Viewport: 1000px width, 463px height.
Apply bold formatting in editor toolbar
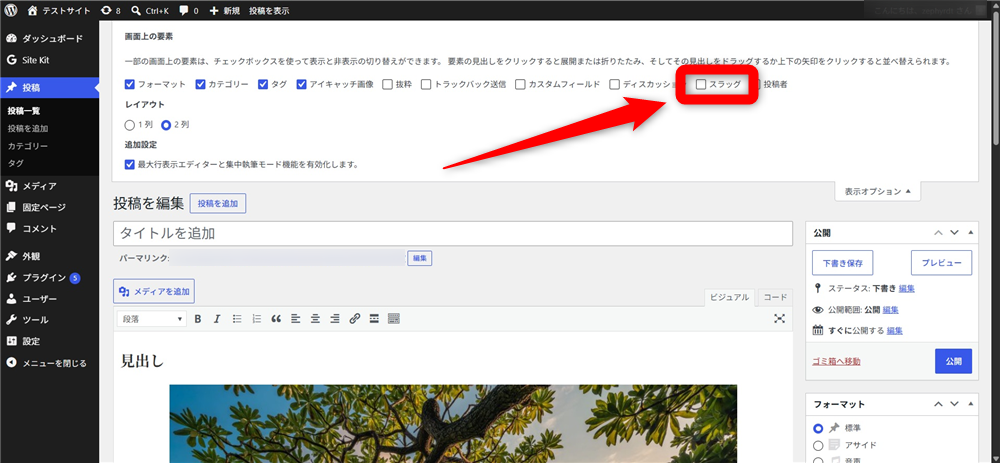[x=198, y=318]
